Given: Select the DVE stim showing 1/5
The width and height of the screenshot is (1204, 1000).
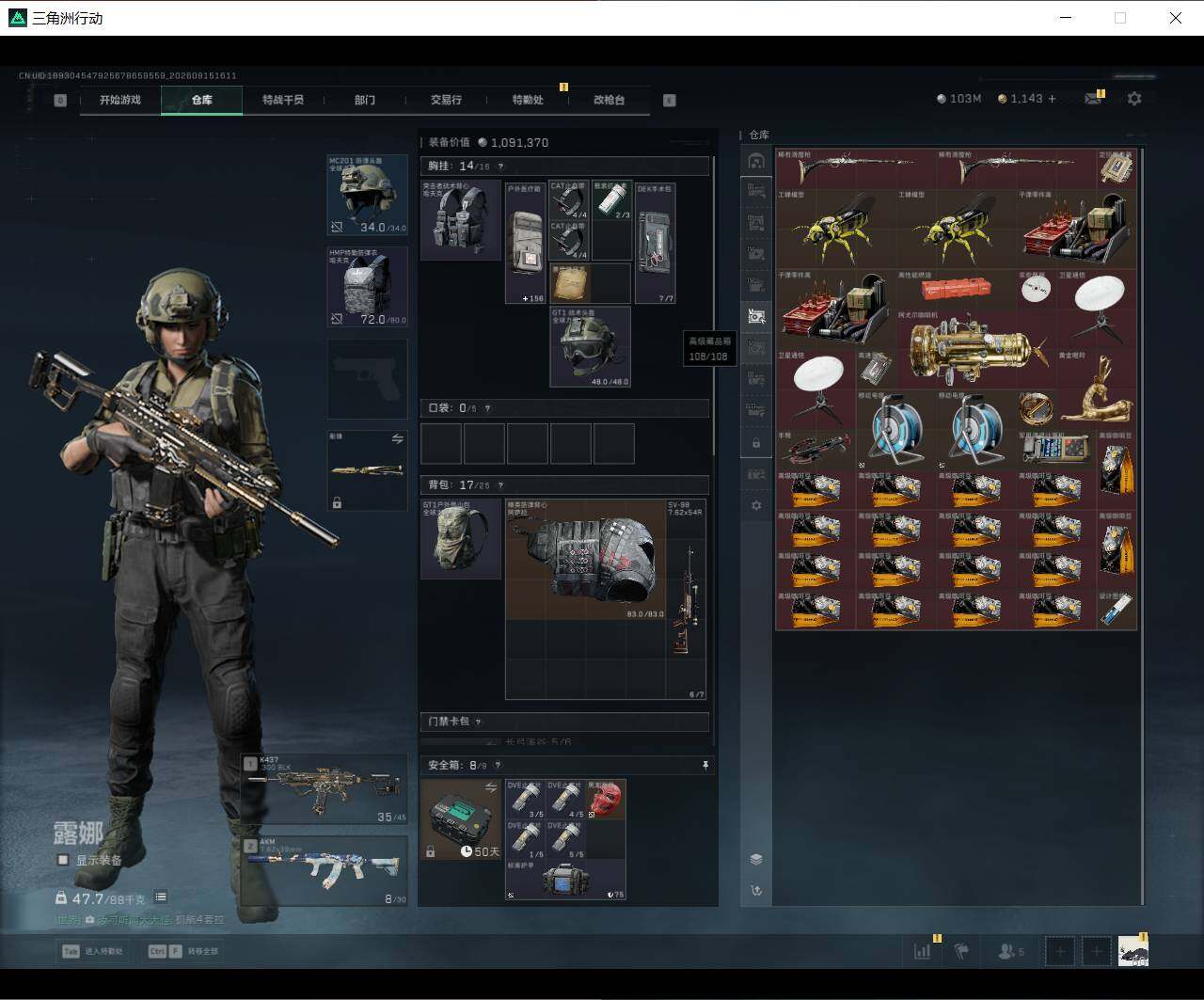Looking at the screenshot, I should pos(526,839).
